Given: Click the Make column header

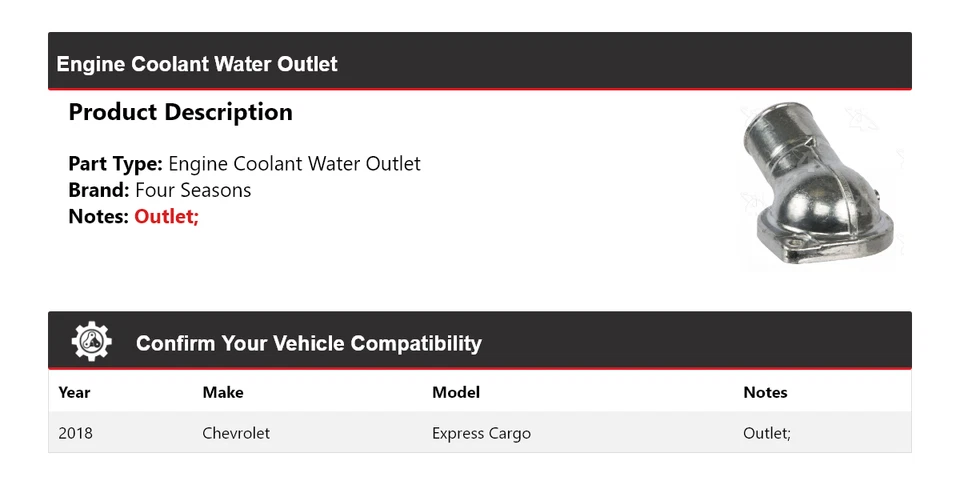Looking at the screenshot, I should 223,392.
